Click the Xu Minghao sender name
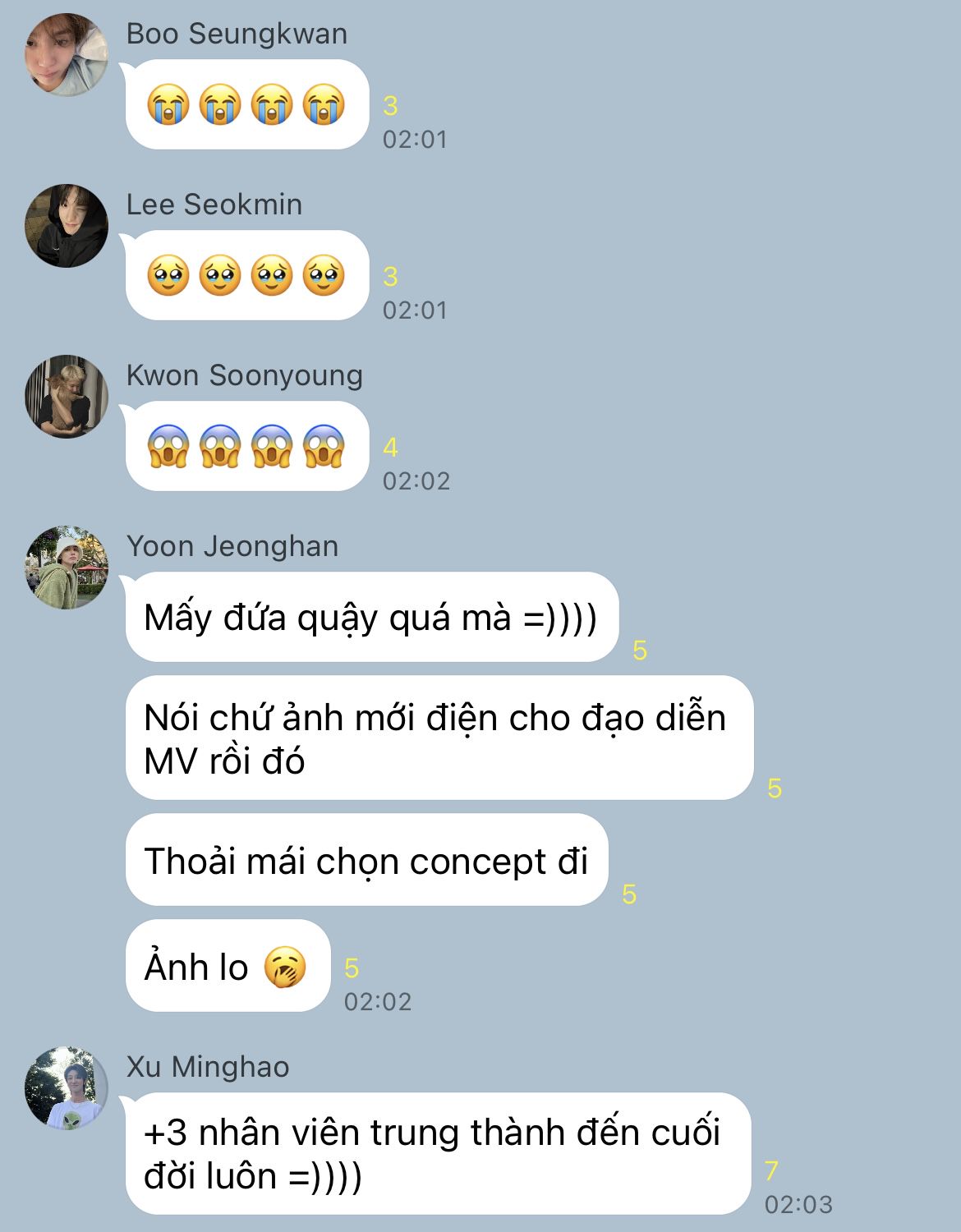This screenshot has height=1232, width=961. pyautogui.click(x=208, y=1067)
